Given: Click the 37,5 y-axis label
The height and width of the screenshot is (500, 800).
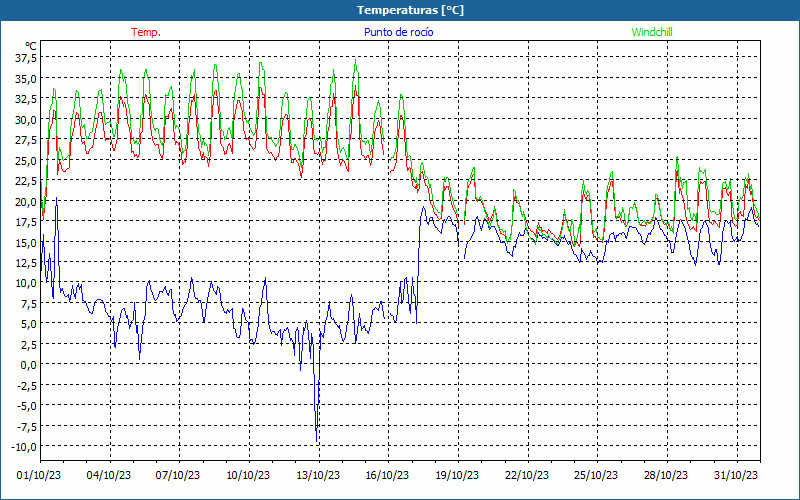Looking at the screenshot, I should tap(25, 58).
